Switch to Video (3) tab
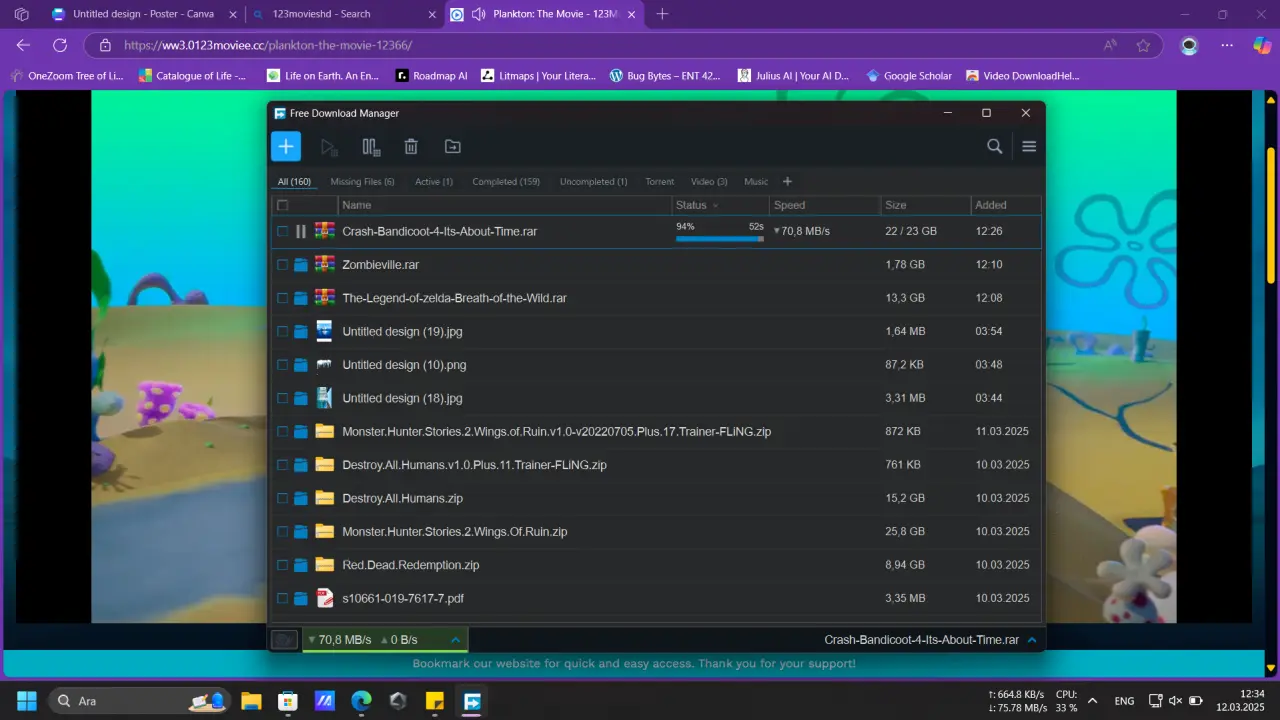The width and height of the screenshot is (1280, 720). click(x=709, y=182)
